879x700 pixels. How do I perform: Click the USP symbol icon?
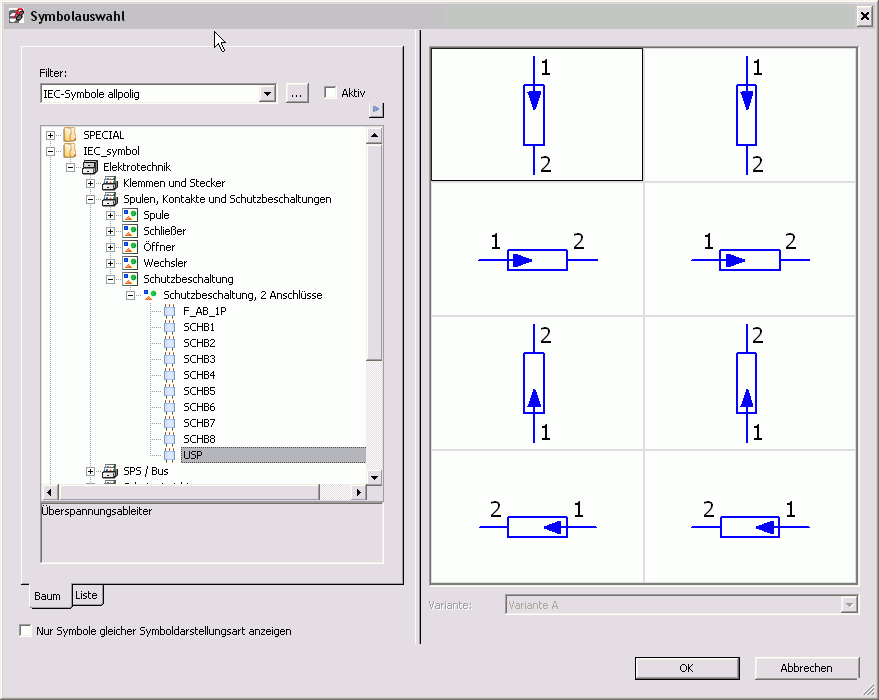click(x=169, y=455)
